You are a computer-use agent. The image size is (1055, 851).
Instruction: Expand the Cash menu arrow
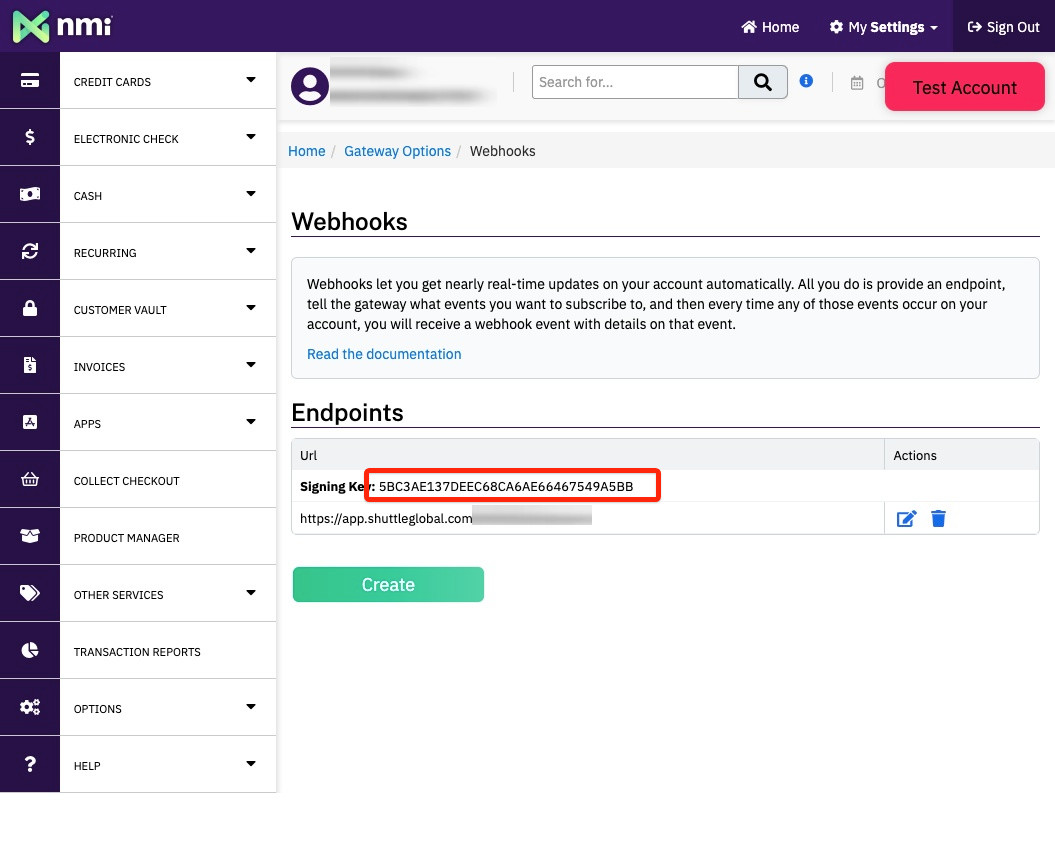pos(251,194)
